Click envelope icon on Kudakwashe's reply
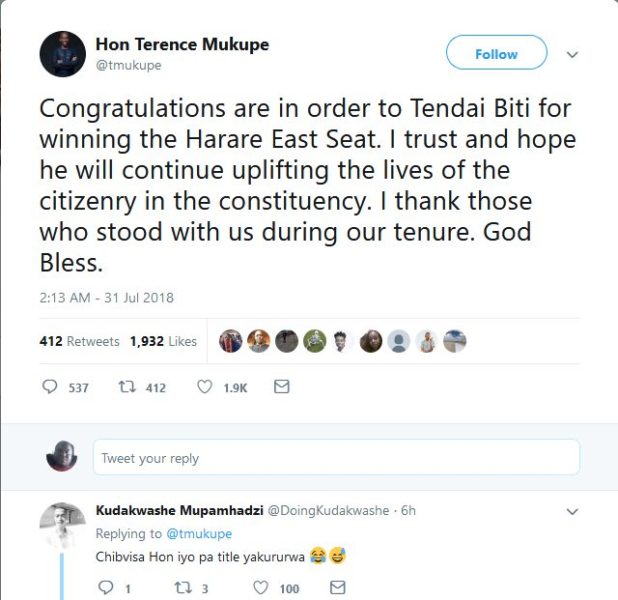Screen dimensions: 618x600 [x=337, y=588]
